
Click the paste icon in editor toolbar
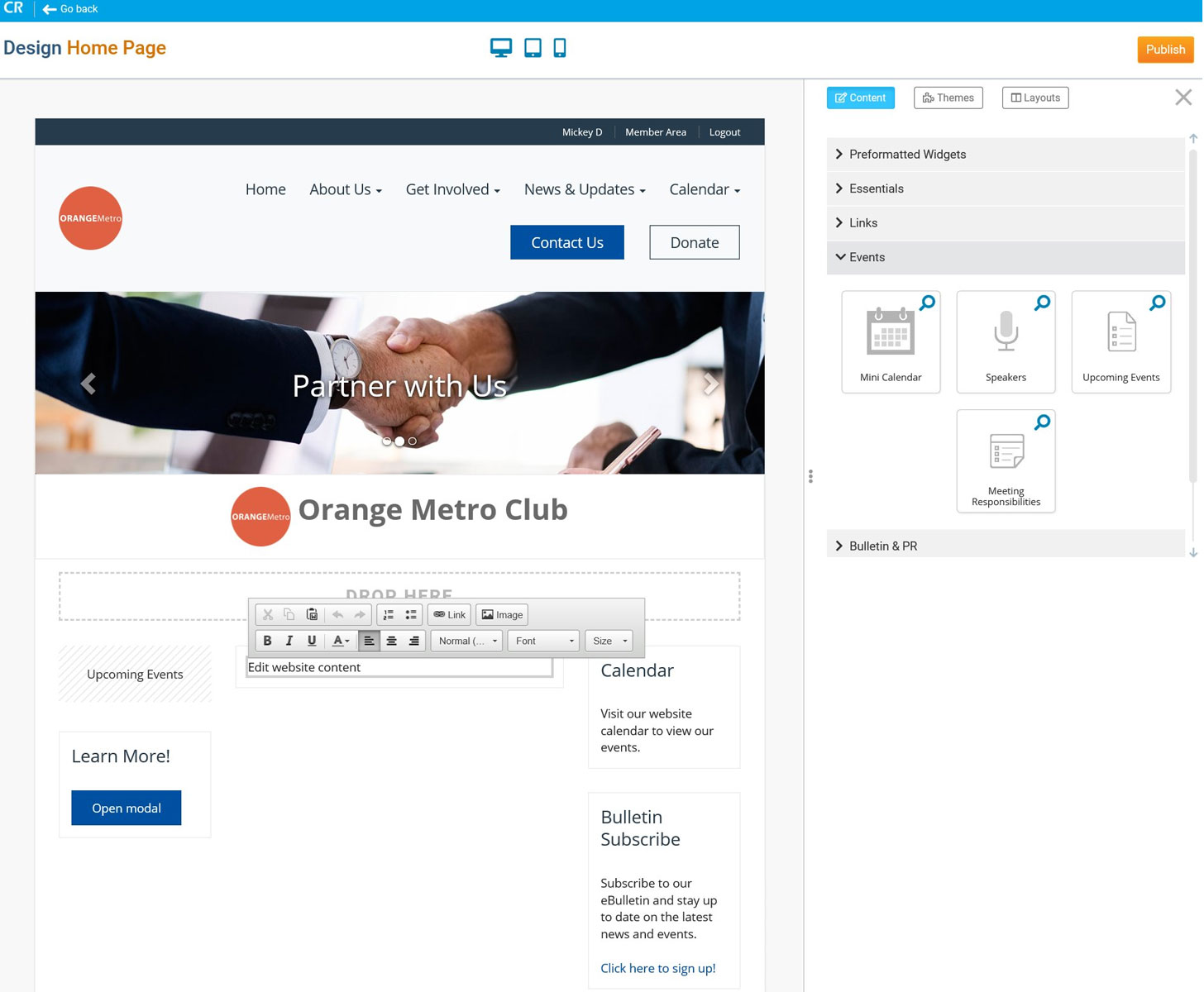point(312,615)
